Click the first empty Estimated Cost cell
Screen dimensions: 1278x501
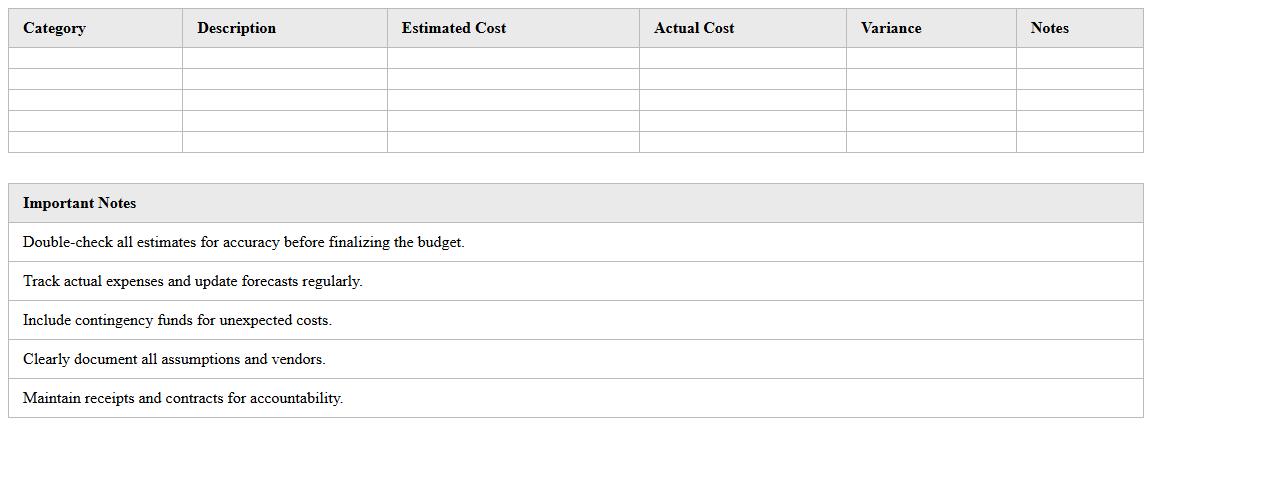pyautogui.click(x=512, y=58)
